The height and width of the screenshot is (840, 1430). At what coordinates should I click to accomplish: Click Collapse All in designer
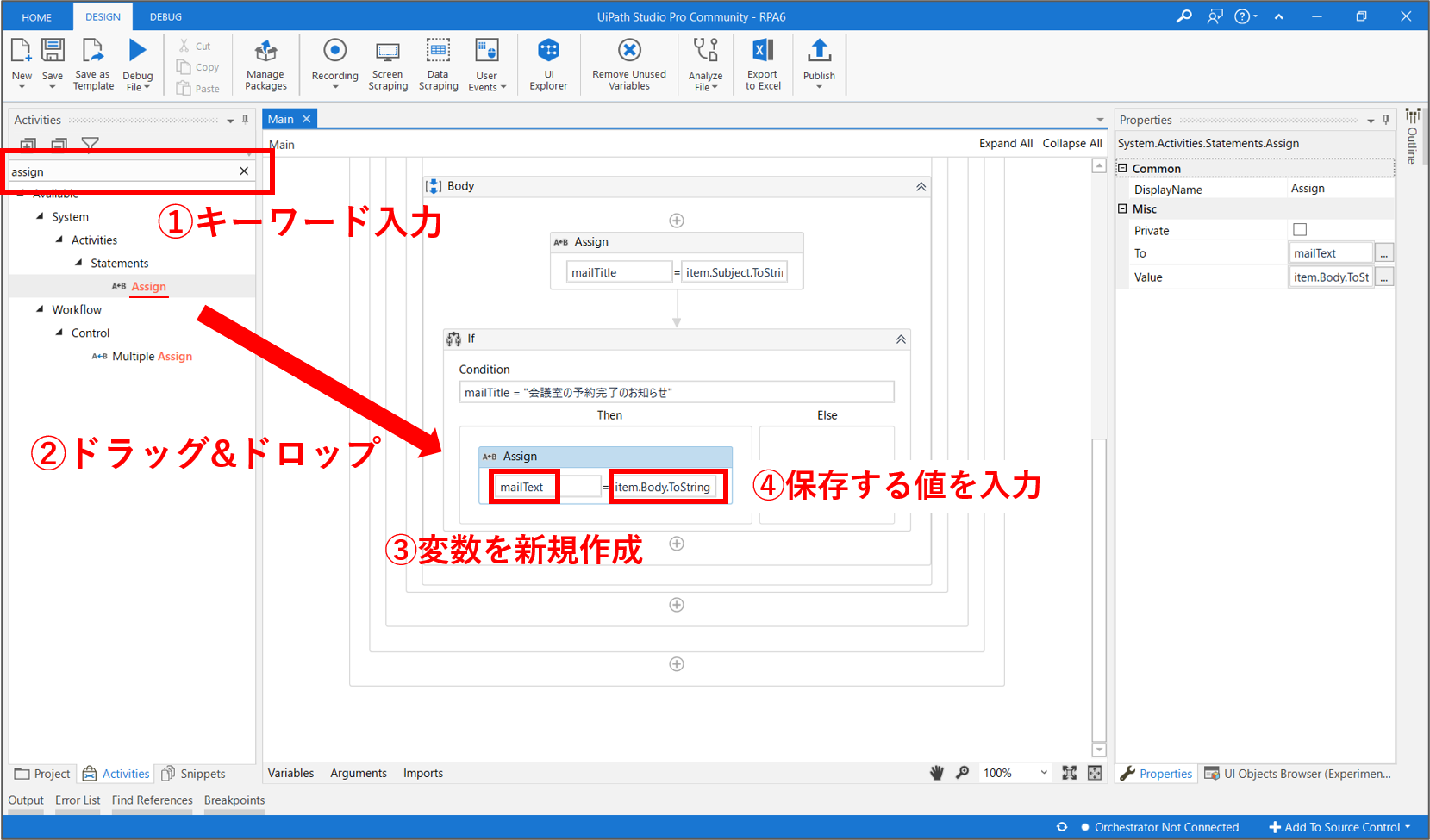coord(1071,144)
